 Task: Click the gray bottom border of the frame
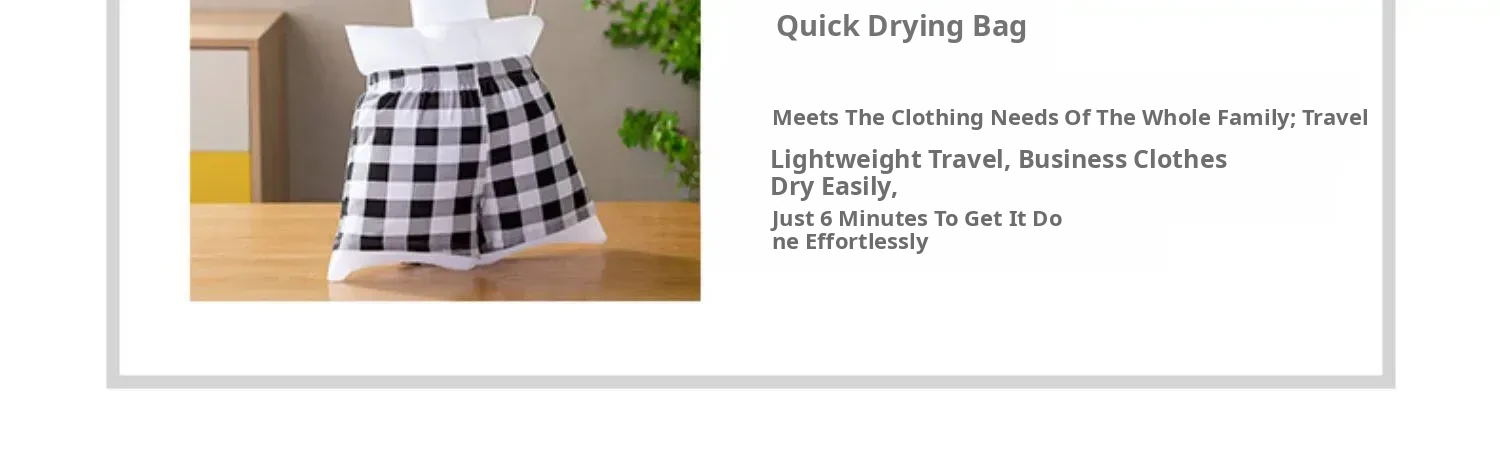pyautogui.click(x=751, y=382)
